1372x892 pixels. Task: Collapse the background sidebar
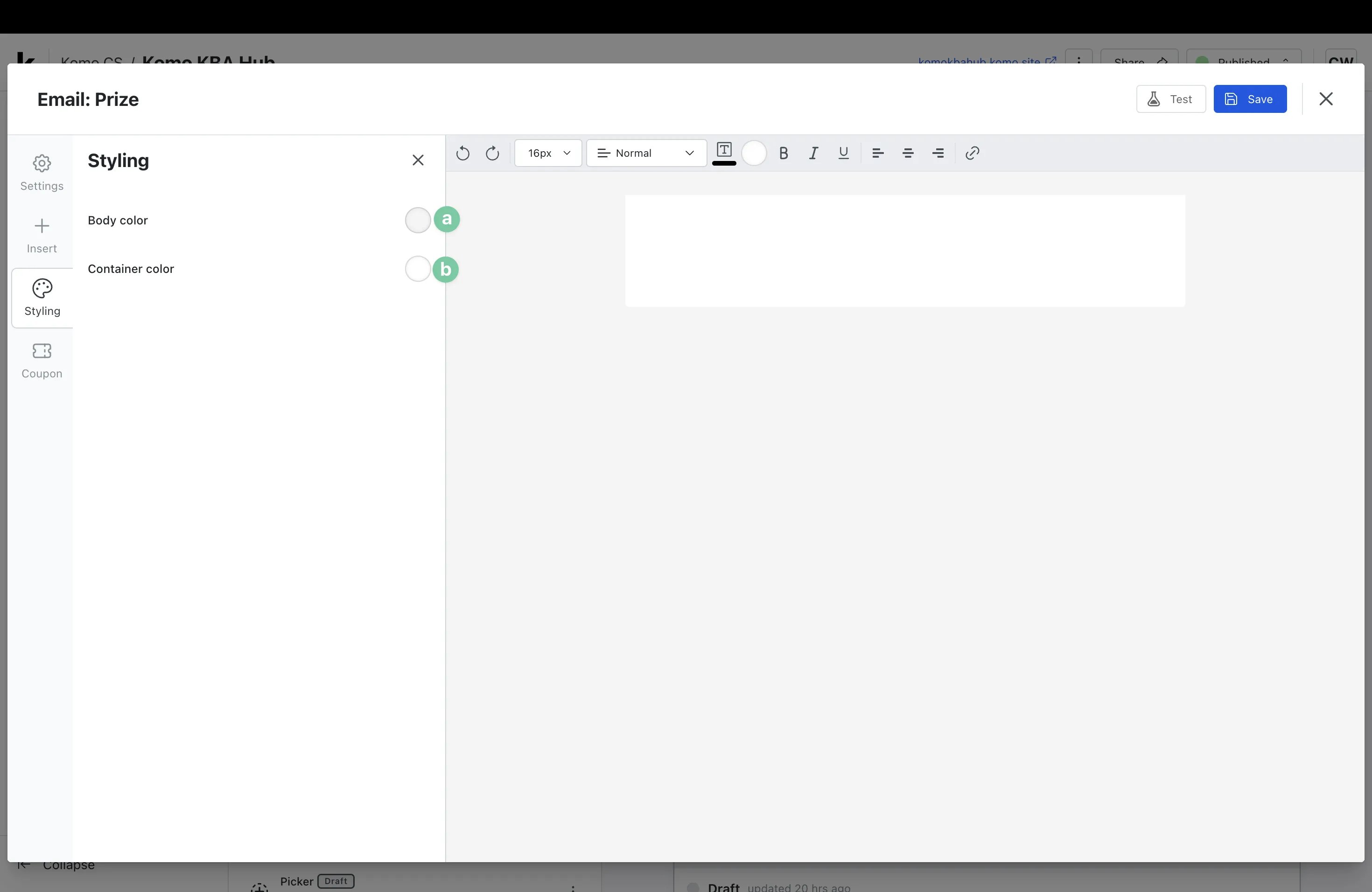pos(56,865)
